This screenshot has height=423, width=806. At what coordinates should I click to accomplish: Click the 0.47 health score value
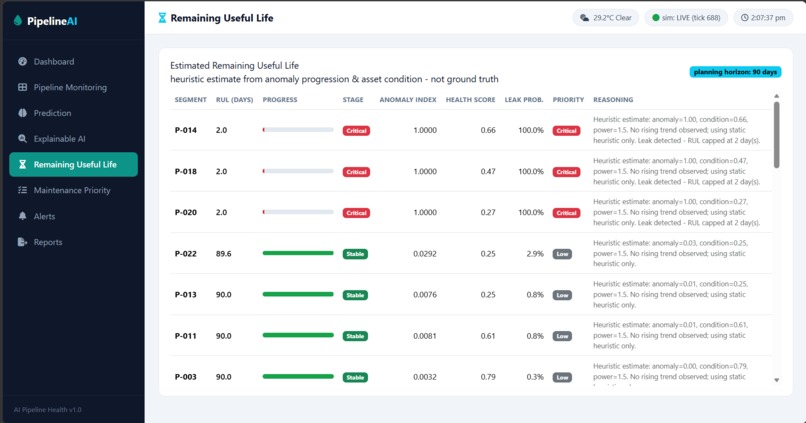click(x=488, y=171)
